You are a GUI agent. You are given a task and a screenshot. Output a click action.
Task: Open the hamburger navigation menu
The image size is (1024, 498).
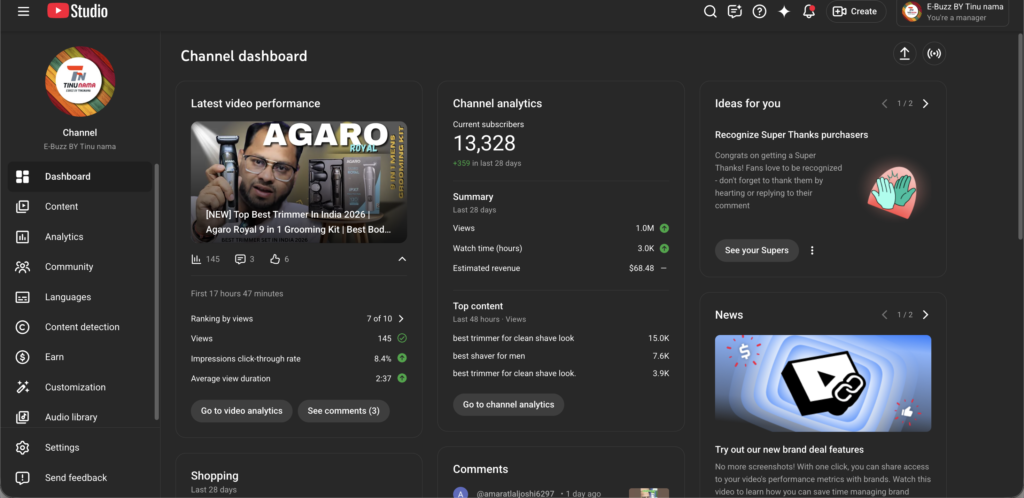tap(23, 11)
